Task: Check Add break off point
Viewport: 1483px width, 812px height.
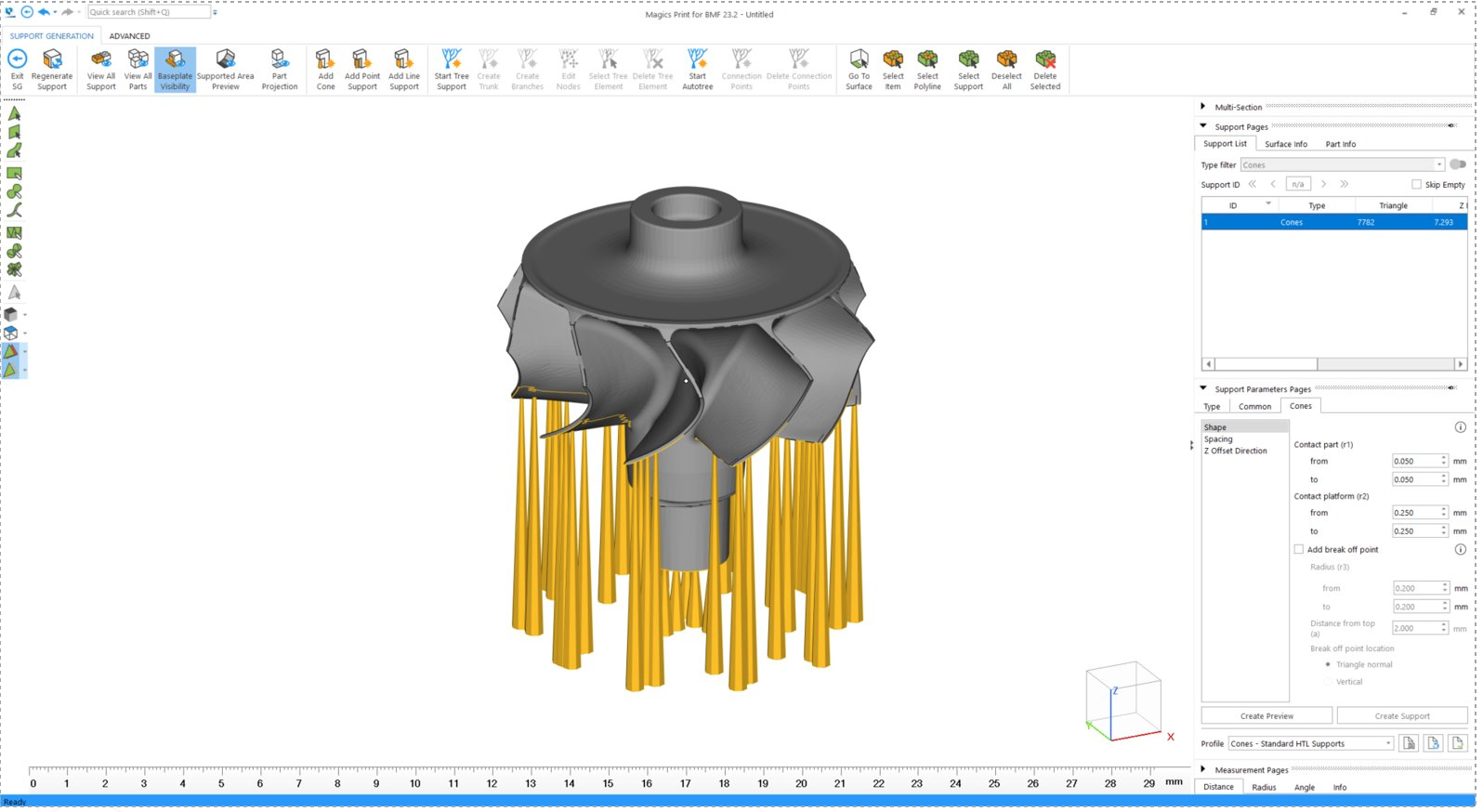Action: coord(1299,550)
